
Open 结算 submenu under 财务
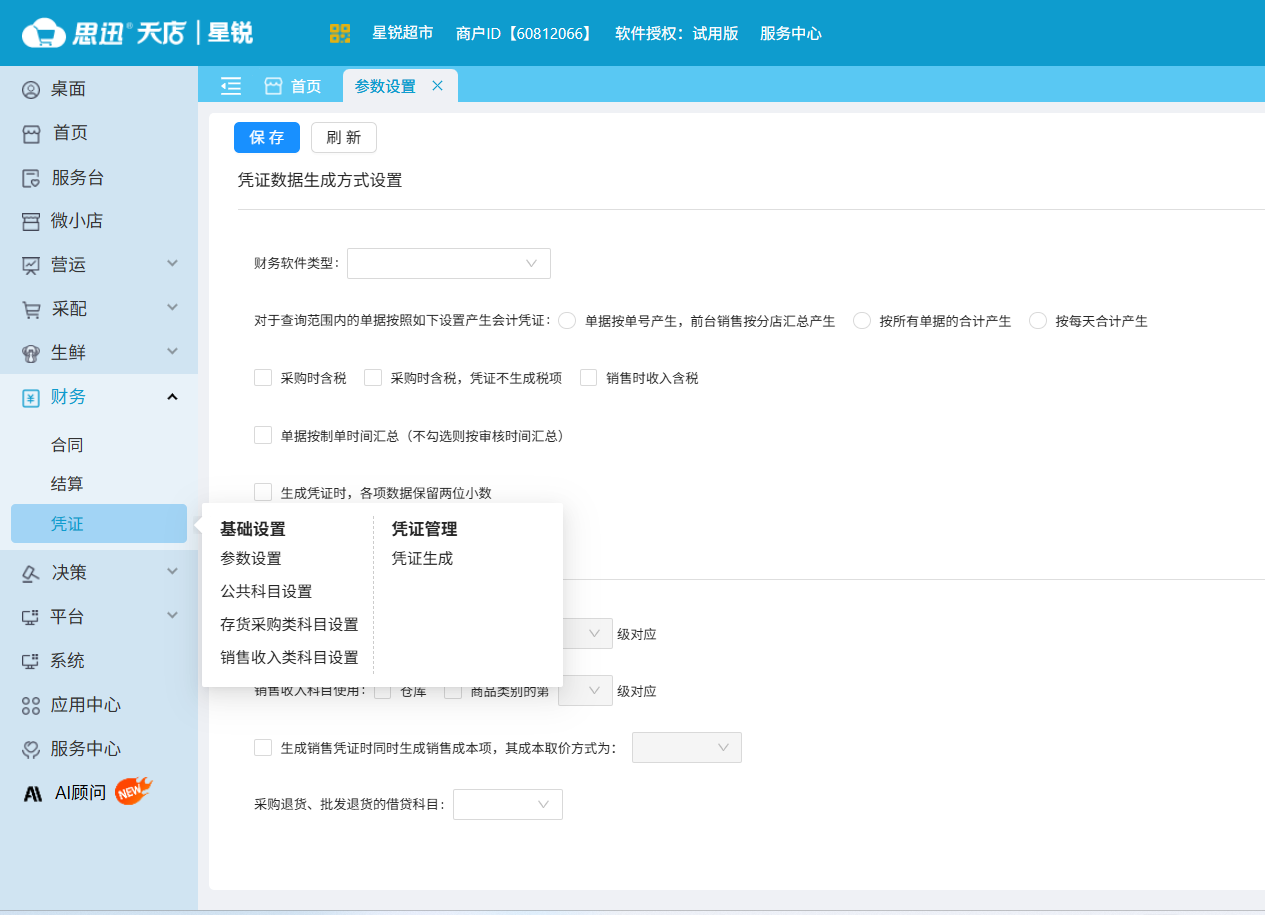67,484
